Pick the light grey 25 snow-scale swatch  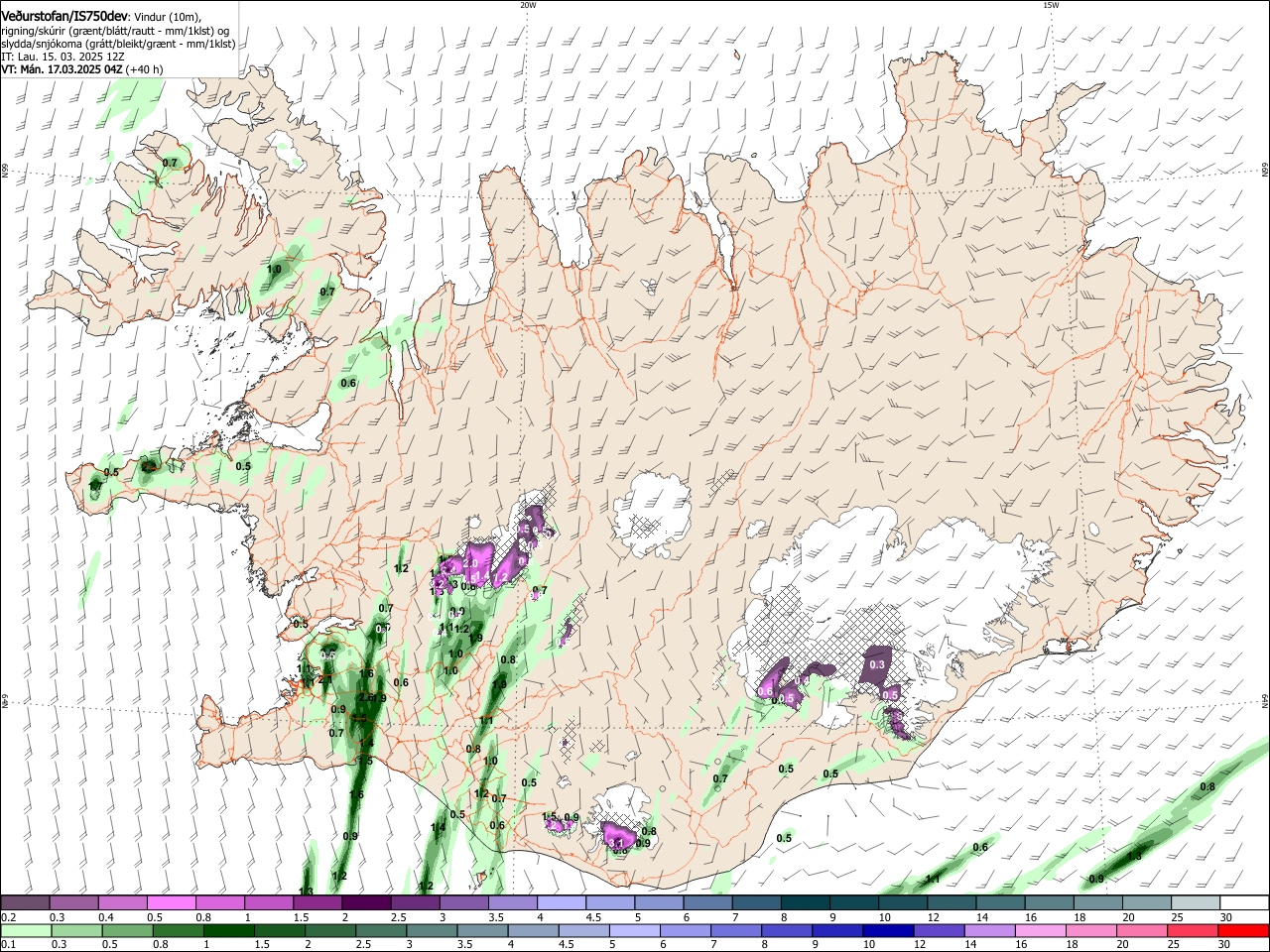(x=1194, y=903)
